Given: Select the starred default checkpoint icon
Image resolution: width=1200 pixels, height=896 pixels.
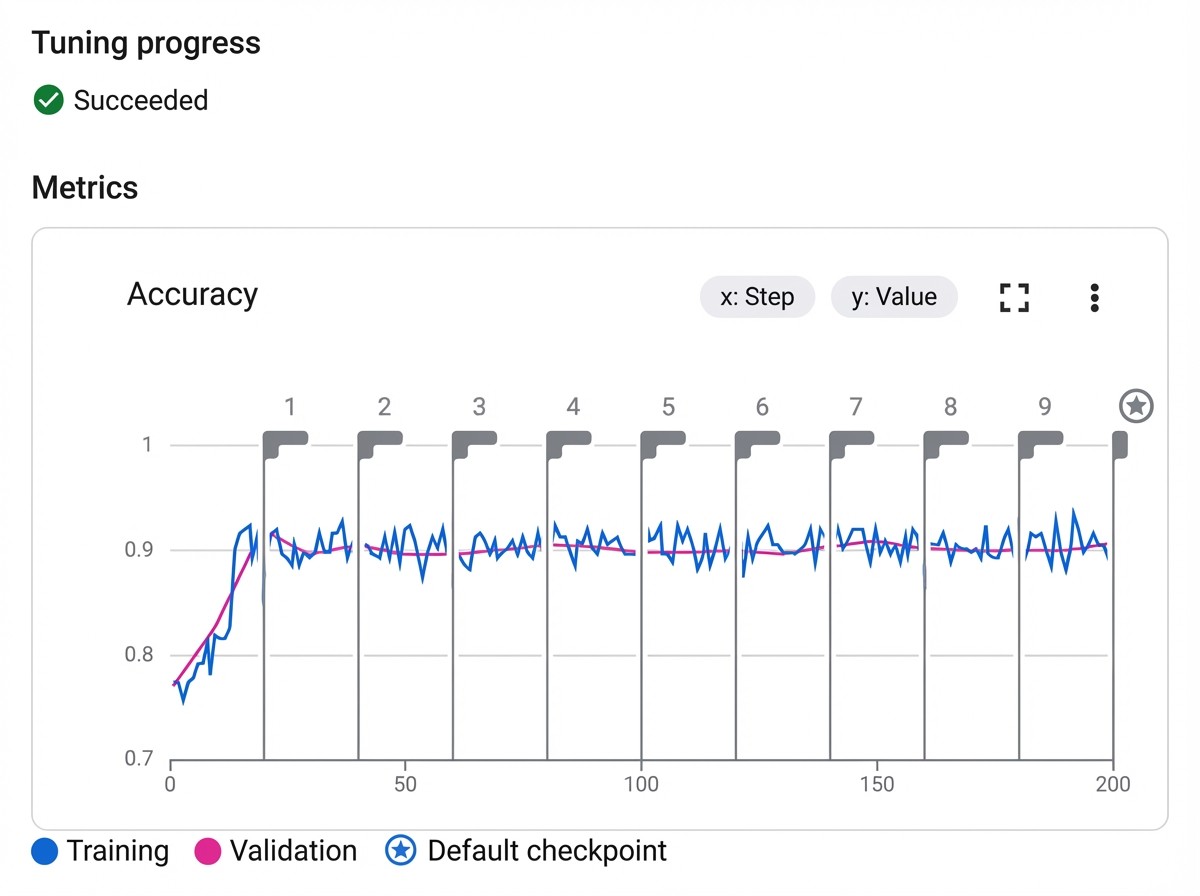Looking at the screenshot, I should 1136,406.
